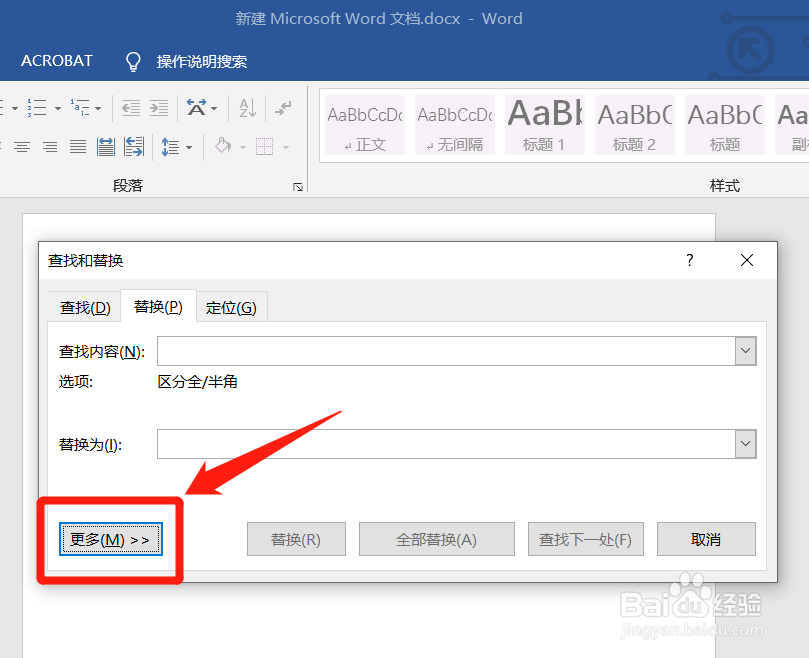Click inside the 查找内容 input field
809x658 pixels.
click(440, 351)
